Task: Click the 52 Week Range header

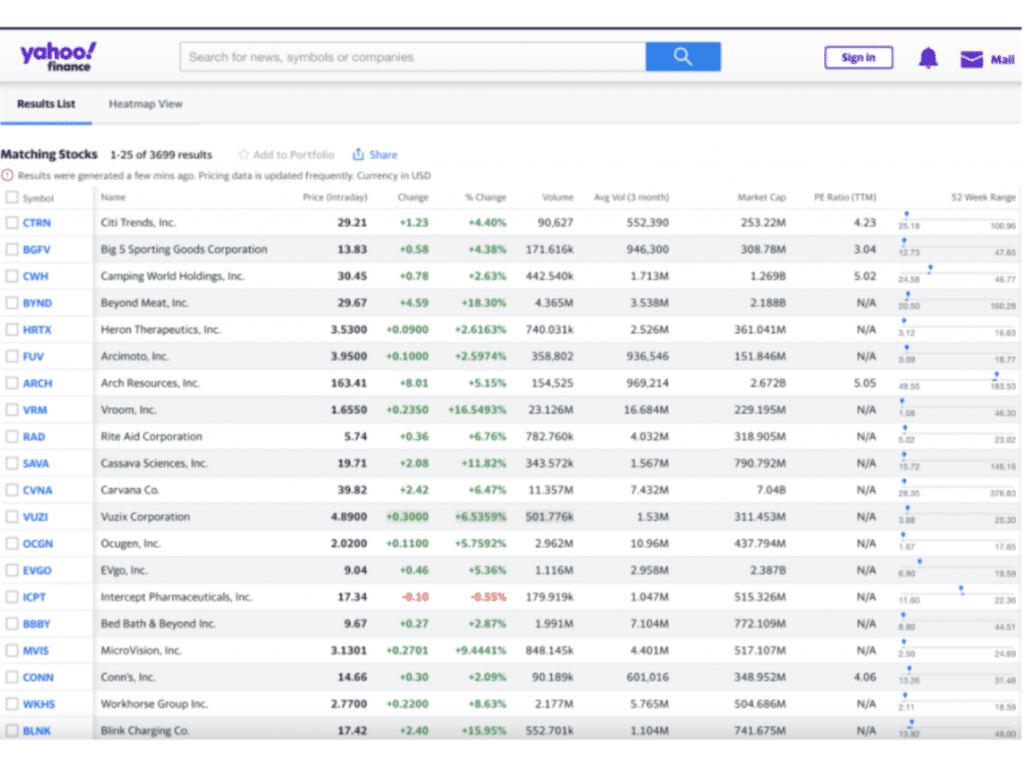Action: pos(983,197)
